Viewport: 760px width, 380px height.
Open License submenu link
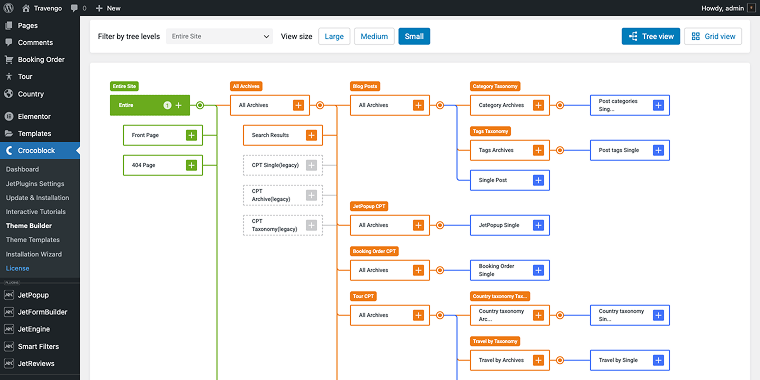(x=17, y=268)
